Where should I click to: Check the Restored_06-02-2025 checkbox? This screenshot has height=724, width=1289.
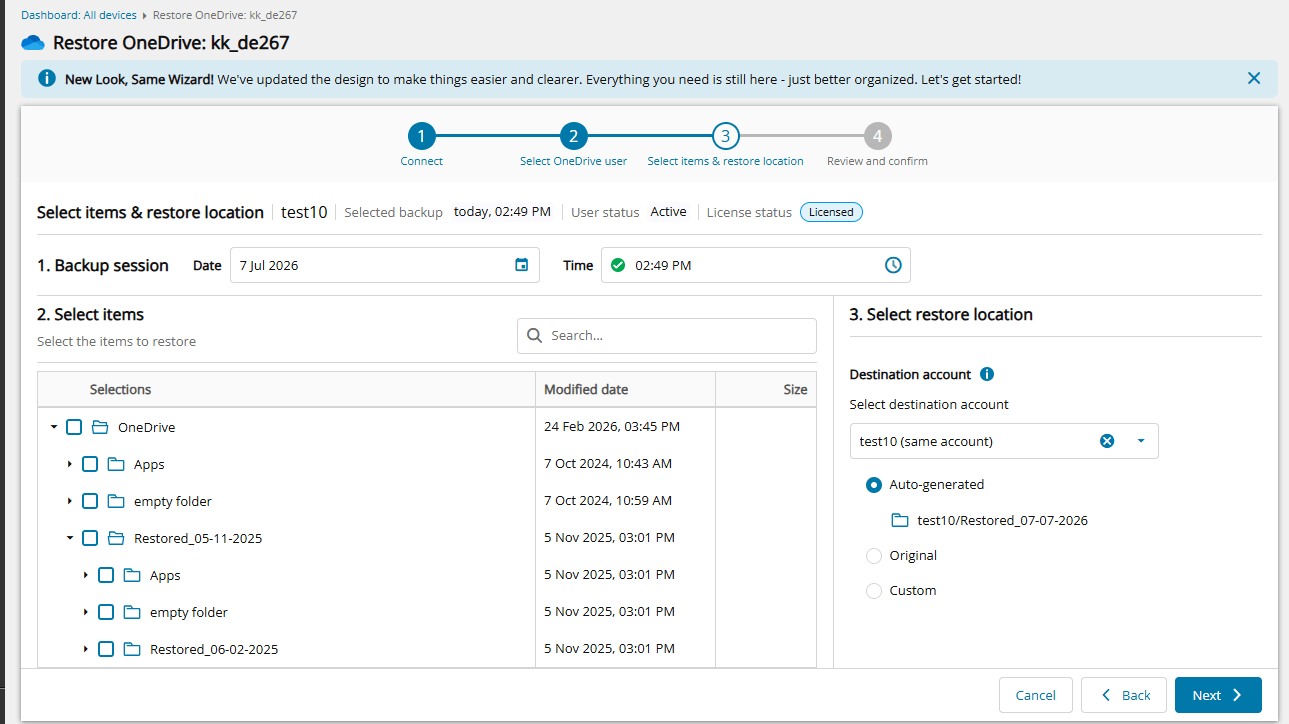[106, 649]
